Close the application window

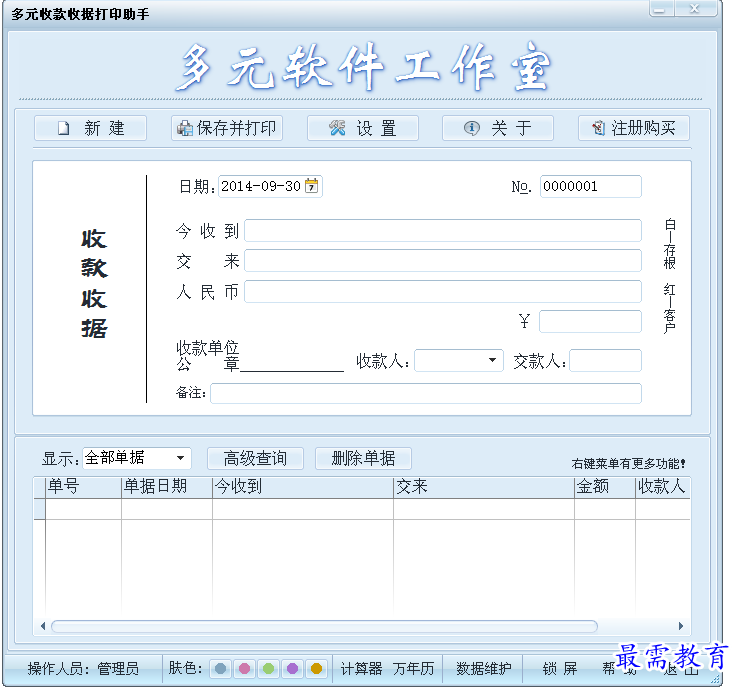(696, 9)
